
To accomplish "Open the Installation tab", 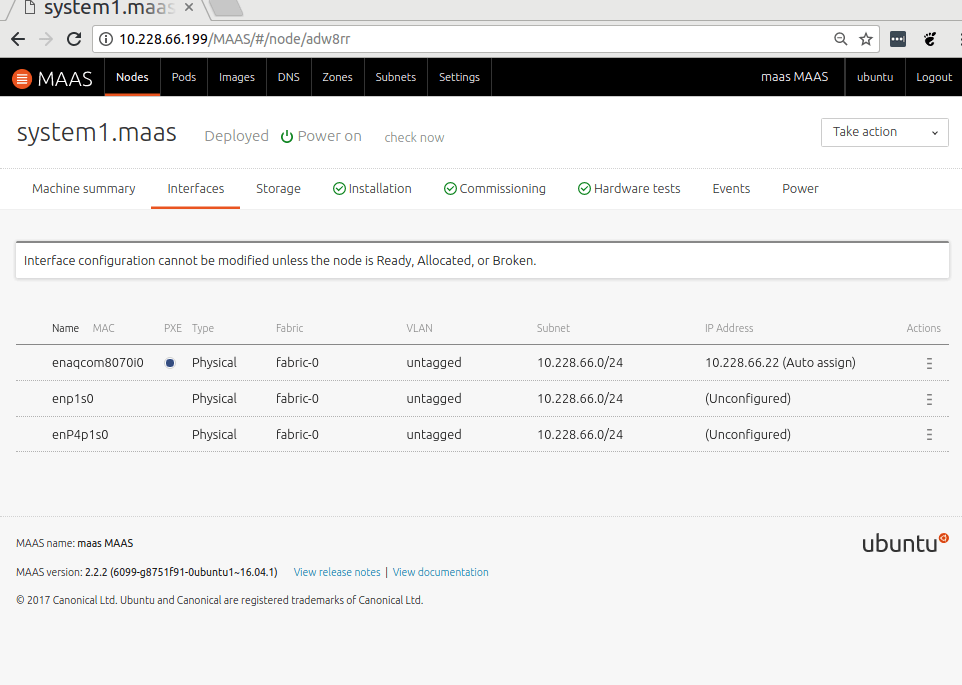I will (372, 189).
